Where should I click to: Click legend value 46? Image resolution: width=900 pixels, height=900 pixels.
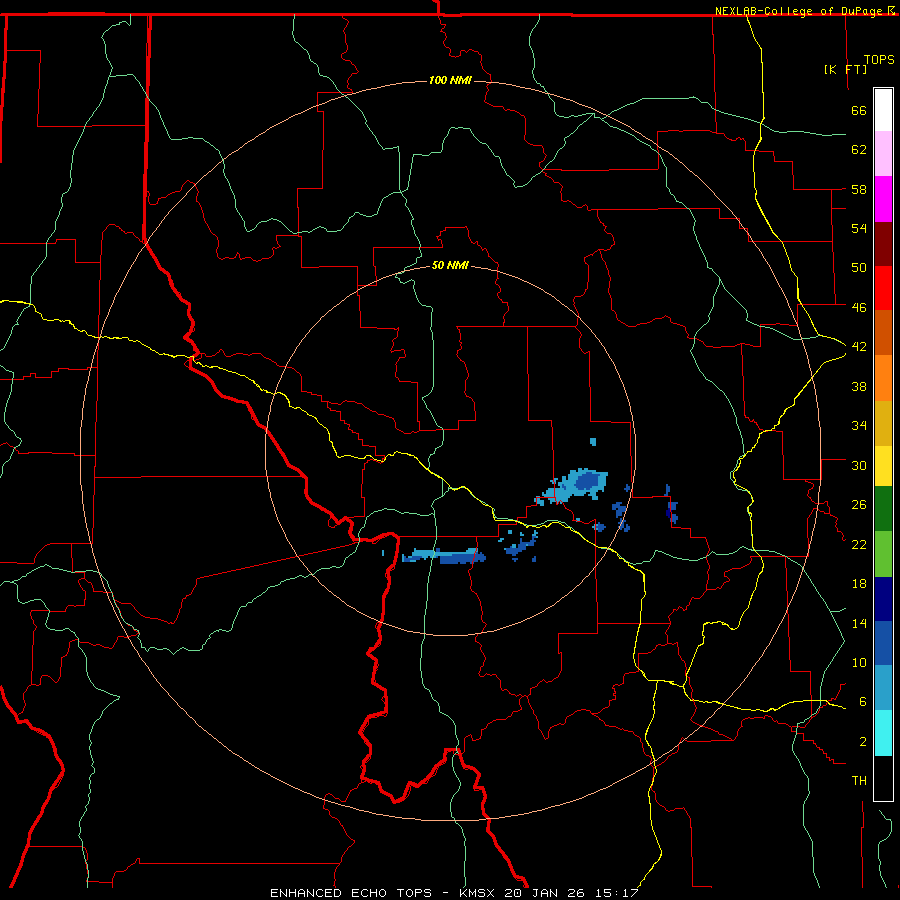pos(859,308)
